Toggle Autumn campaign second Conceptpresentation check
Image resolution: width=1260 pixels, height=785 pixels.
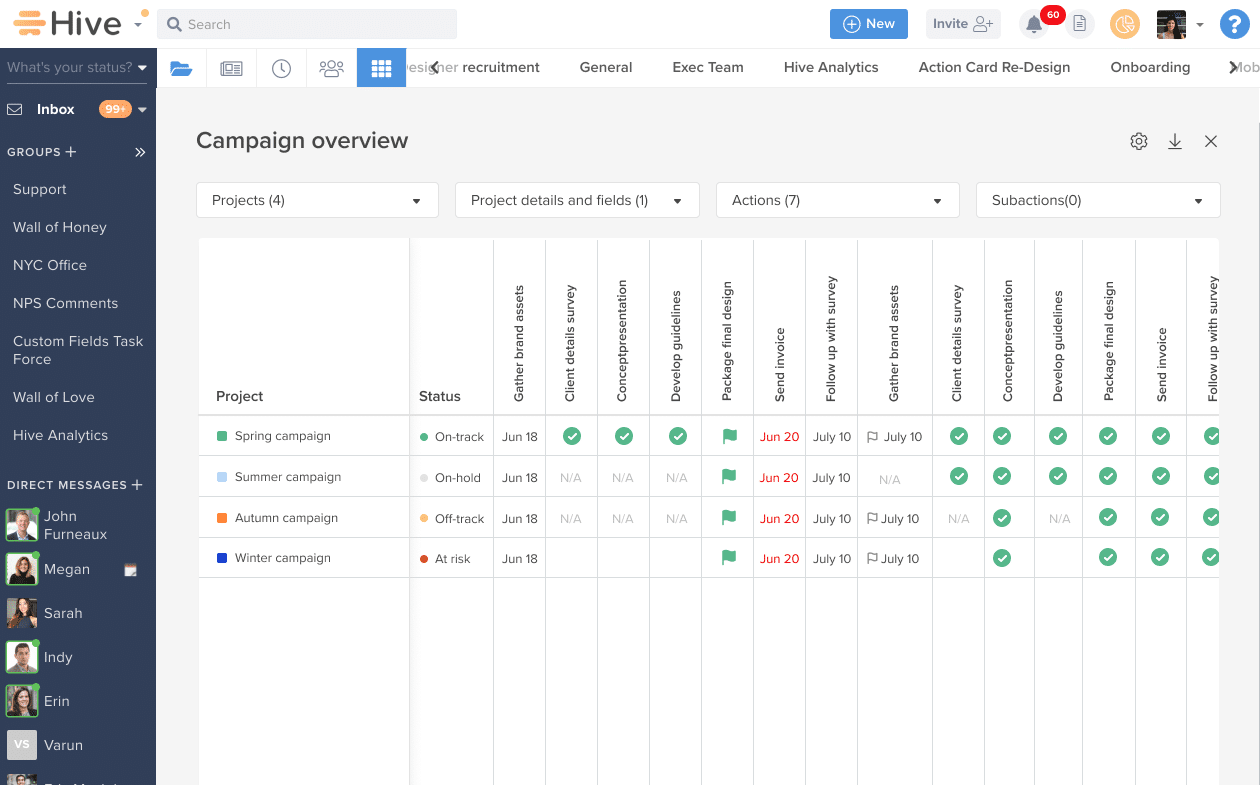coord(1002,518)
